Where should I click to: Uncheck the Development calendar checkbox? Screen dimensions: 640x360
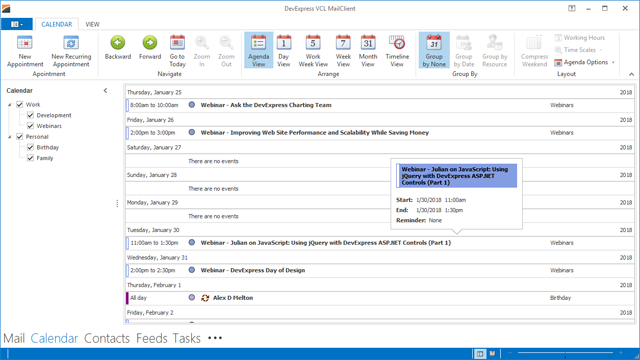[x=30, y=115]
